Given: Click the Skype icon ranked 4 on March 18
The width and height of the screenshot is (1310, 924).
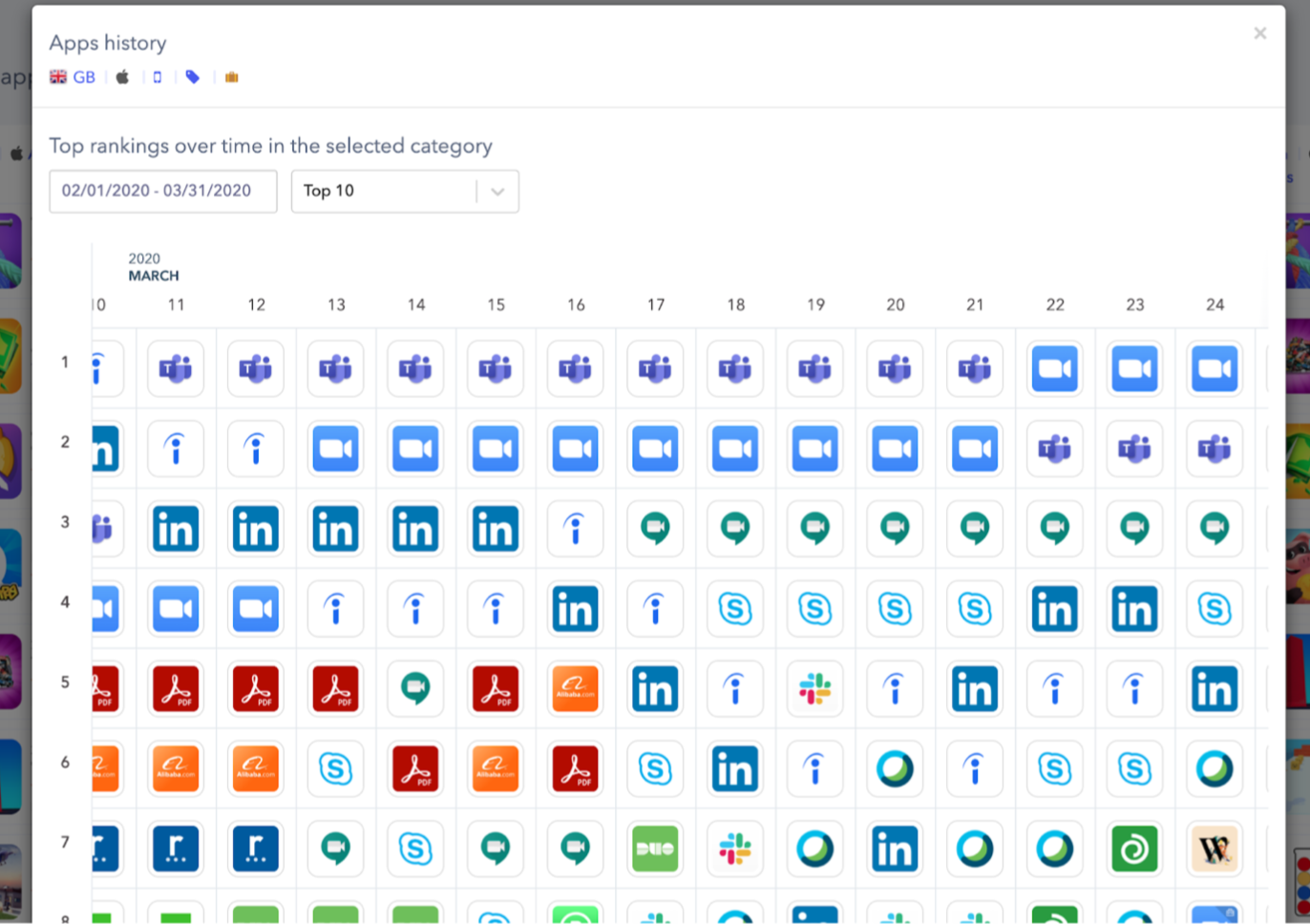Looking at the screenshot, I should point(734,609).
